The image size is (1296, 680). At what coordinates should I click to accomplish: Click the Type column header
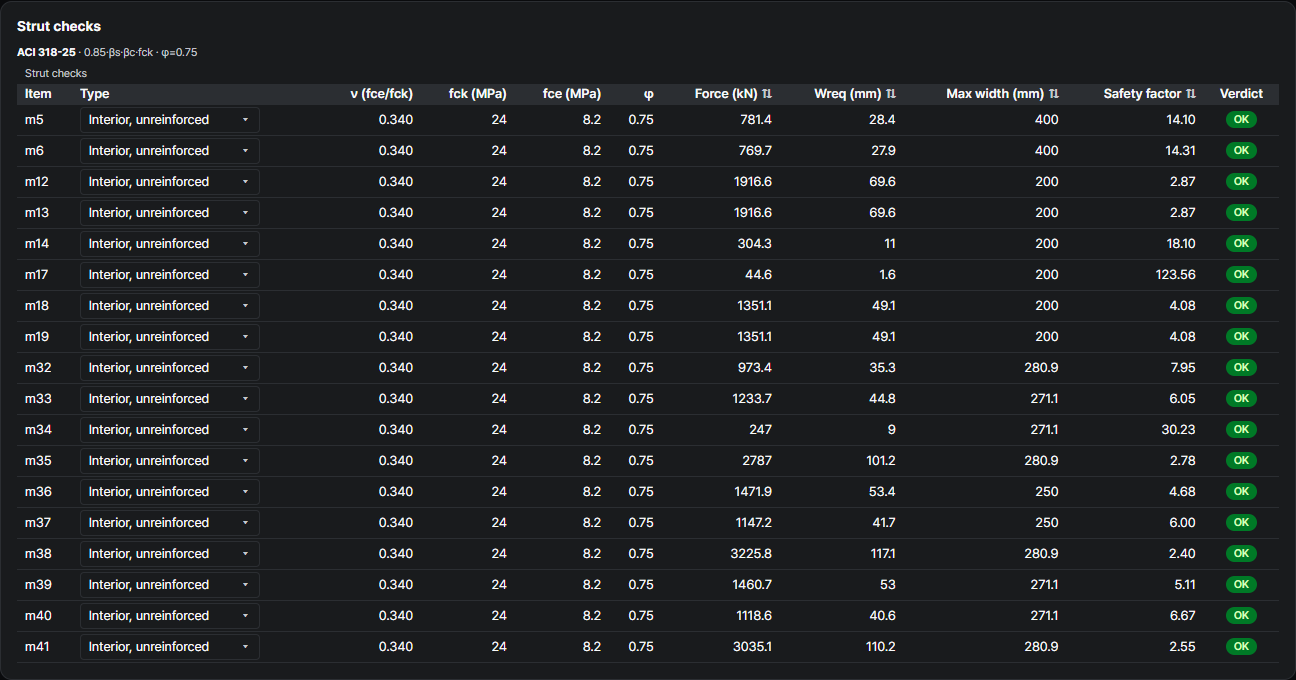click(x=95, y=94)
